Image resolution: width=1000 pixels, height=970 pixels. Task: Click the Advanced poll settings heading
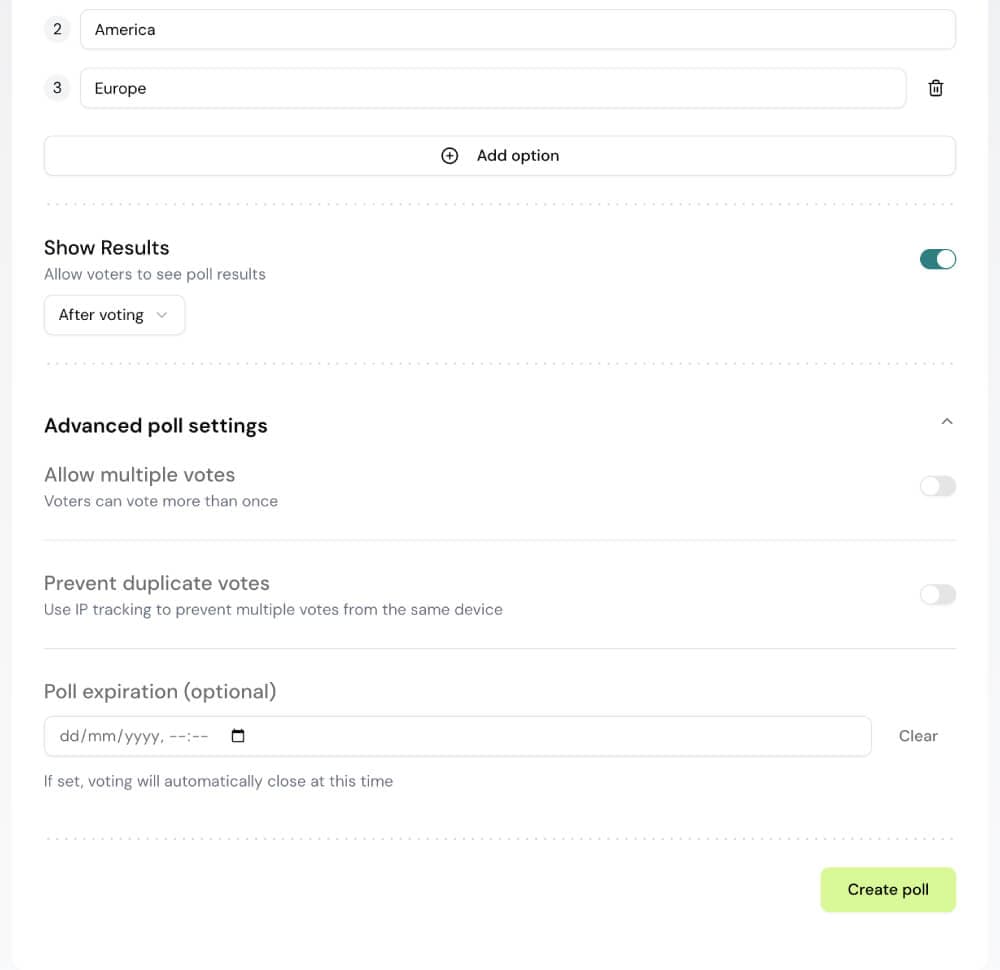[x=156, y=425]
